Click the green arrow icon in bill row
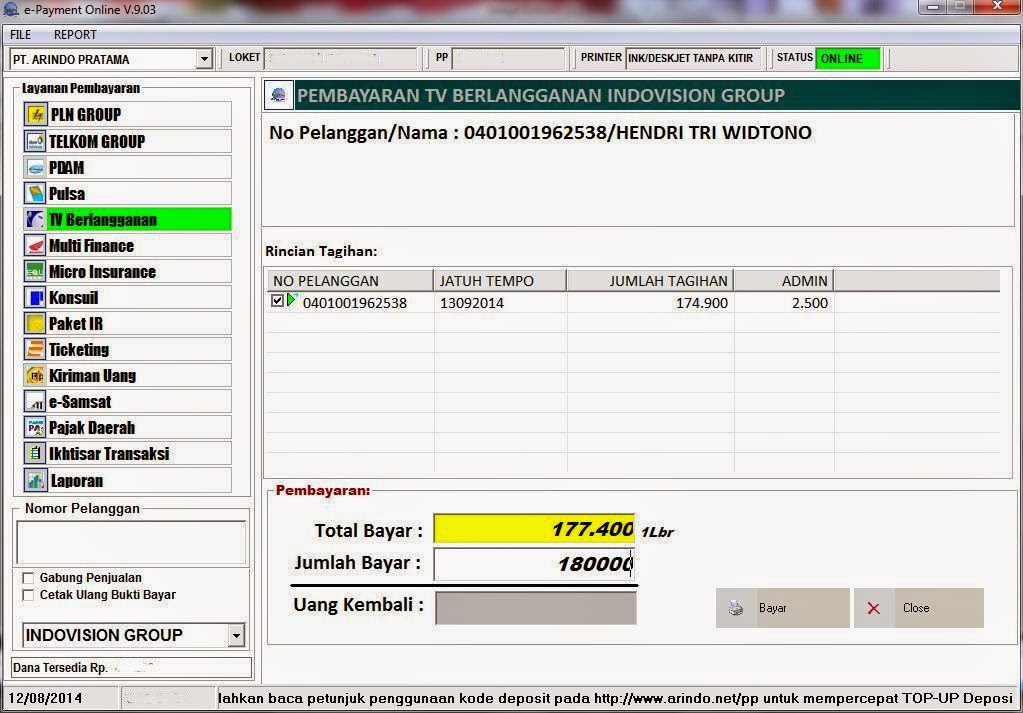 tap(292, 299)
